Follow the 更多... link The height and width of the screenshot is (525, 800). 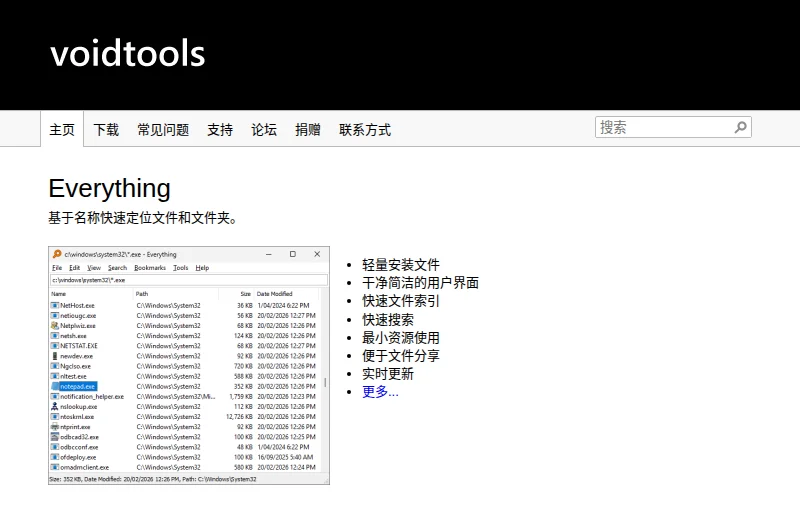(x=380, y=392)
